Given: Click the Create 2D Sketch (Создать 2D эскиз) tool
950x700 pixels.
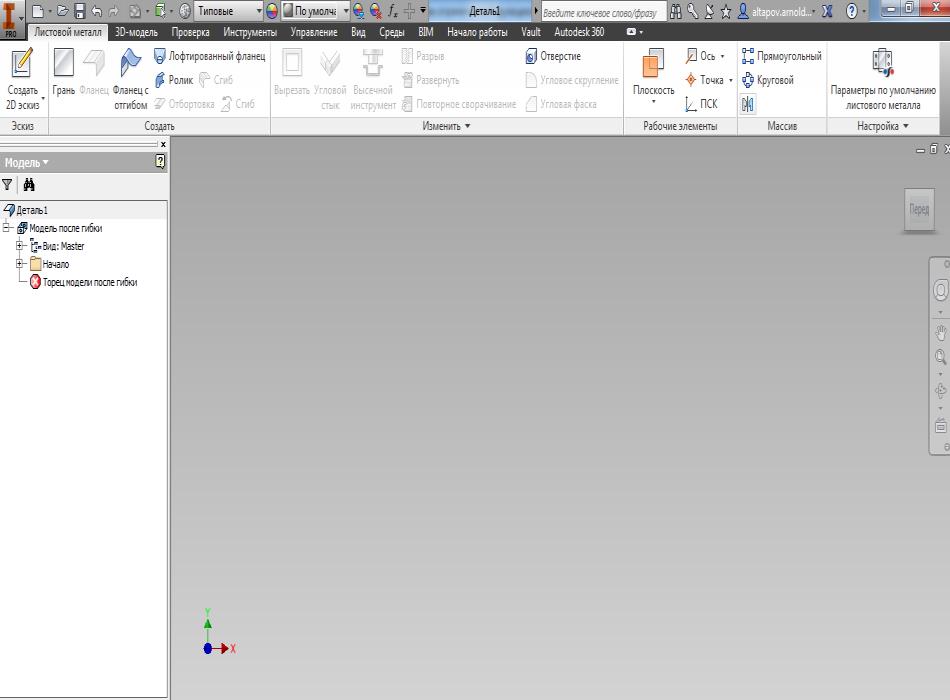Looking at the screenshot, I should tap(22, 79).
